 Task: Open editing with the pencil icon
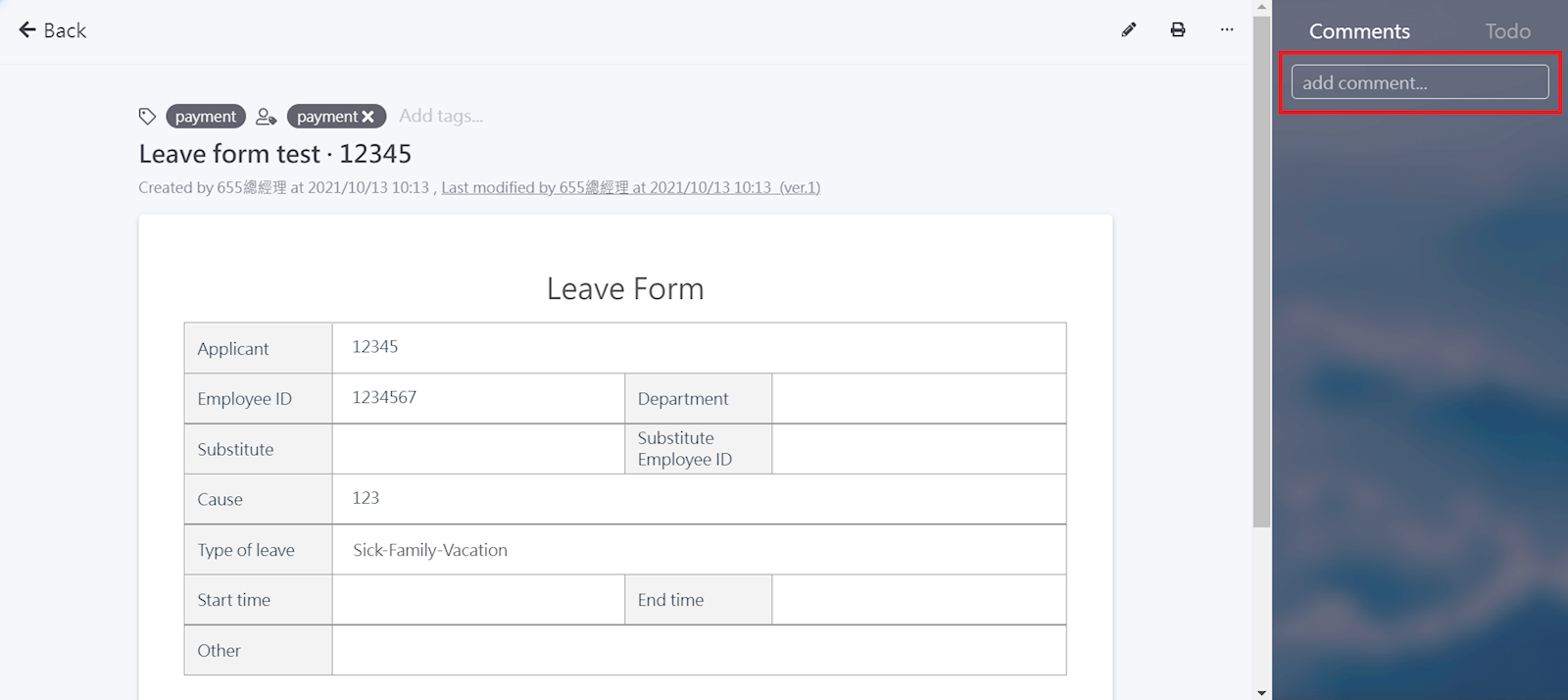point(1129,30)
